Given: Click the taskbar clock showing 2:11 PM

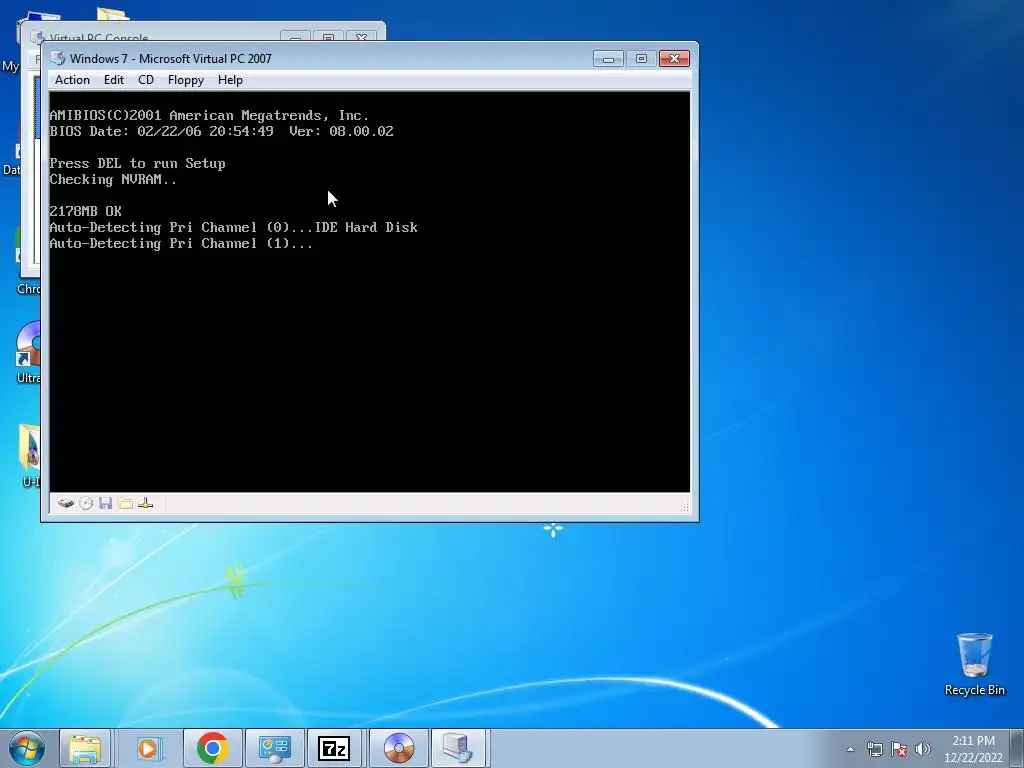Looking at the screenshot, I should (x=973, y=749).
